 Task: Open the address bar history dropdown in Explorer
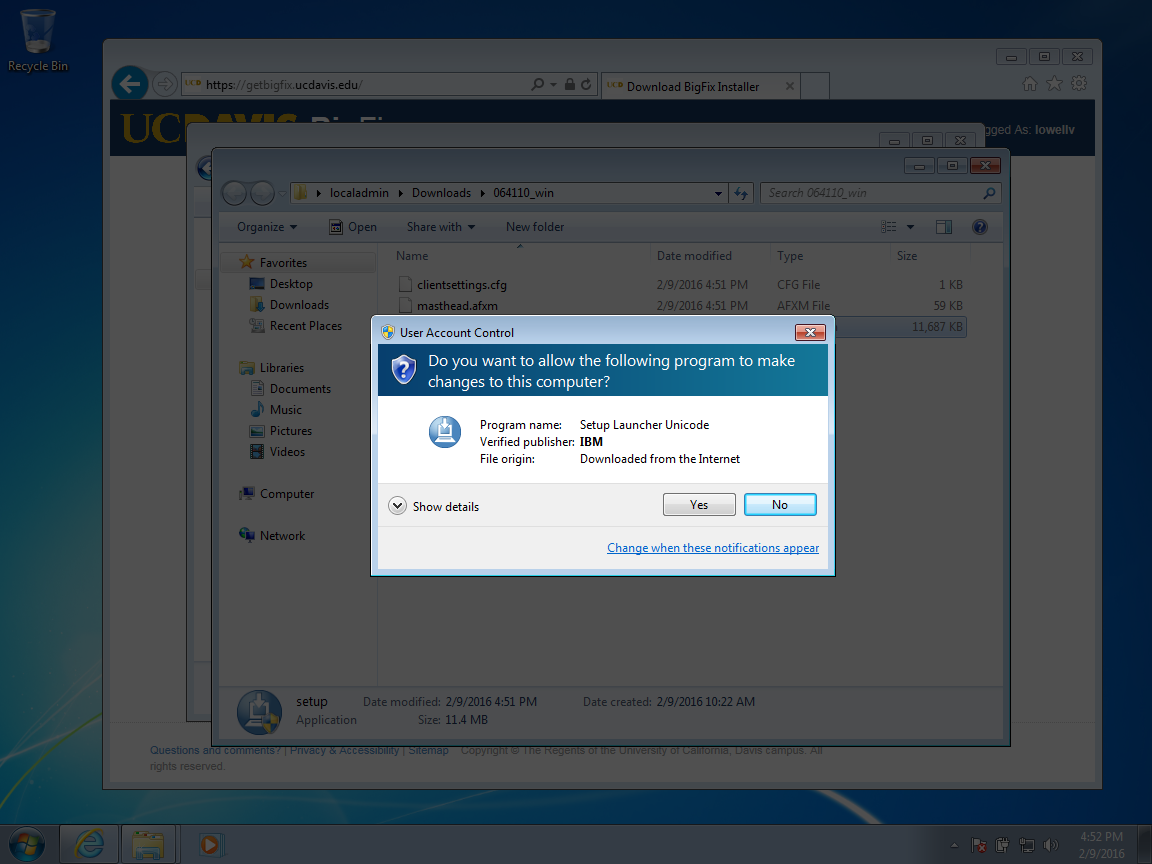point(718,193)
